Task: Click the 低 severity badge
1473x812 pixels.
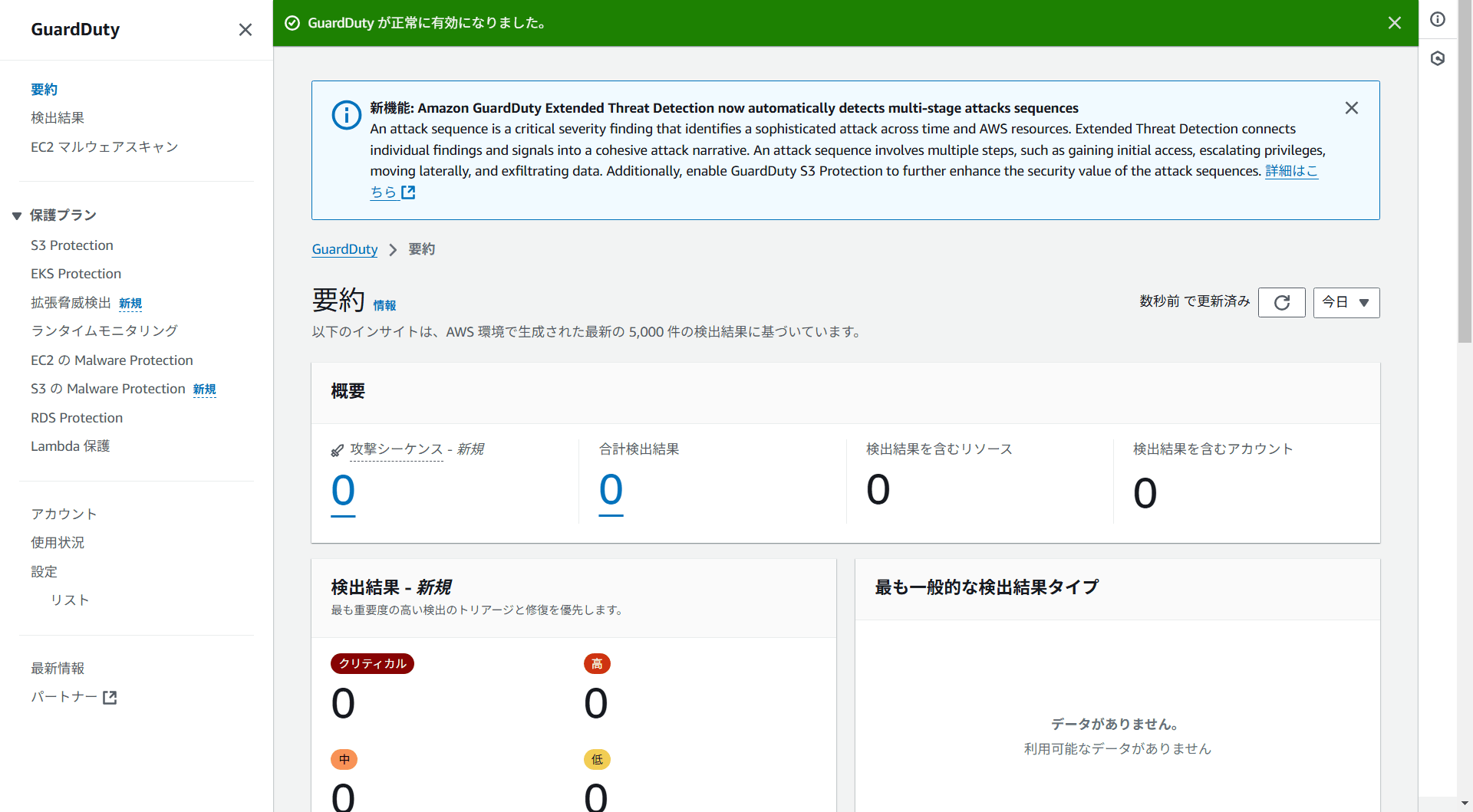Action: 597,760
